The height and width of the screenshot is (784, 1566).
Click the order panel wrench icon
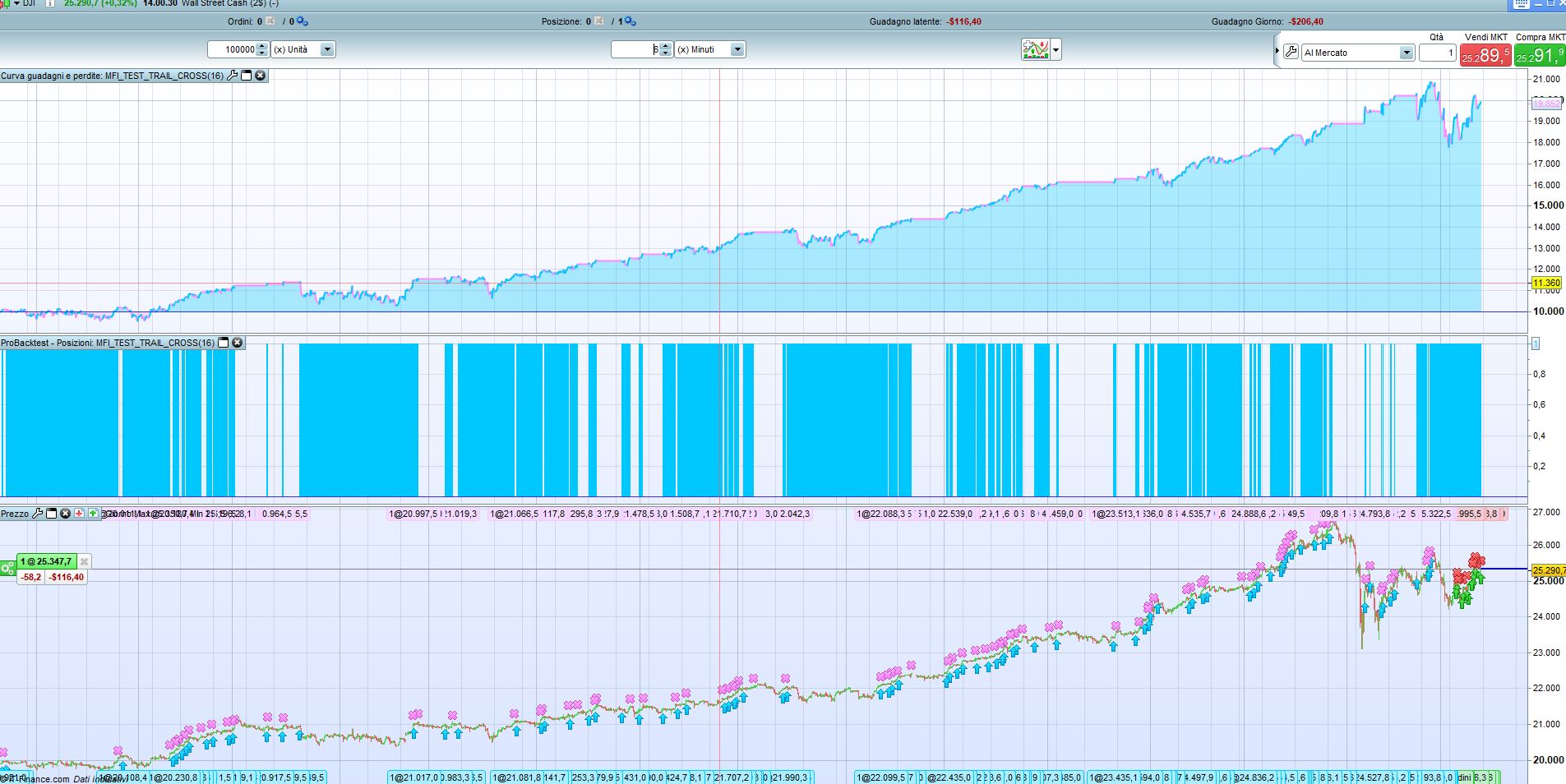click(1291, 53)
